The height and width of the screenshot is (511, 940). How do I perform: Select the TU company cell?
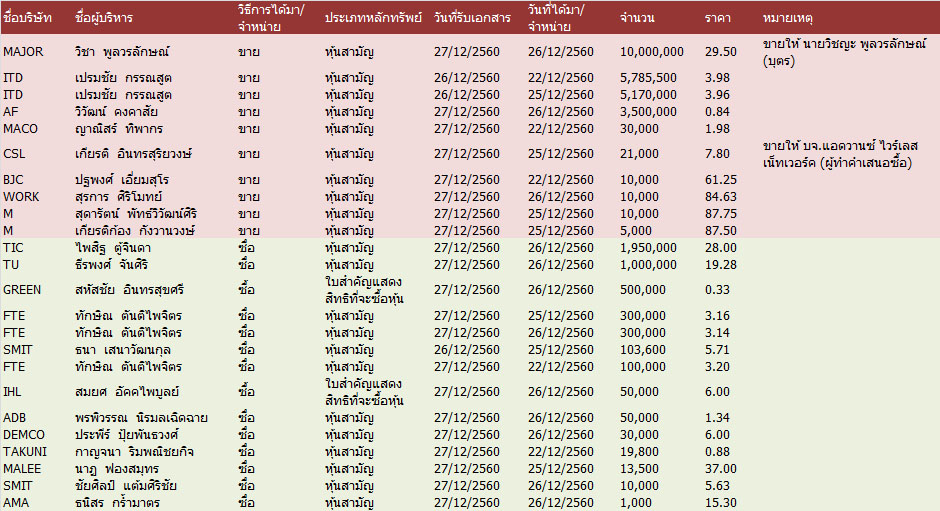click(11, 264)
